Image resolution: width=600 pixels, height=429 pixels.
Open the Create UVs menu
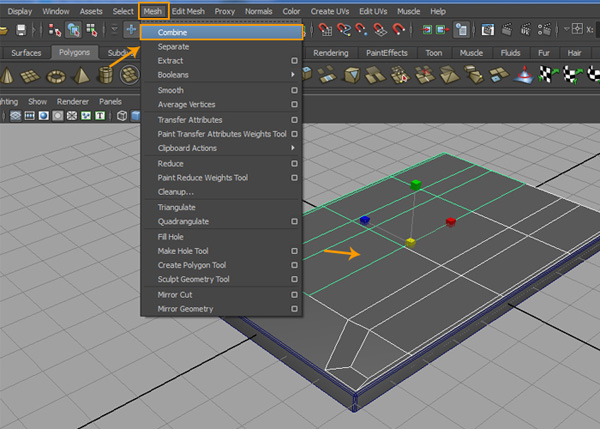coord(329,11)
